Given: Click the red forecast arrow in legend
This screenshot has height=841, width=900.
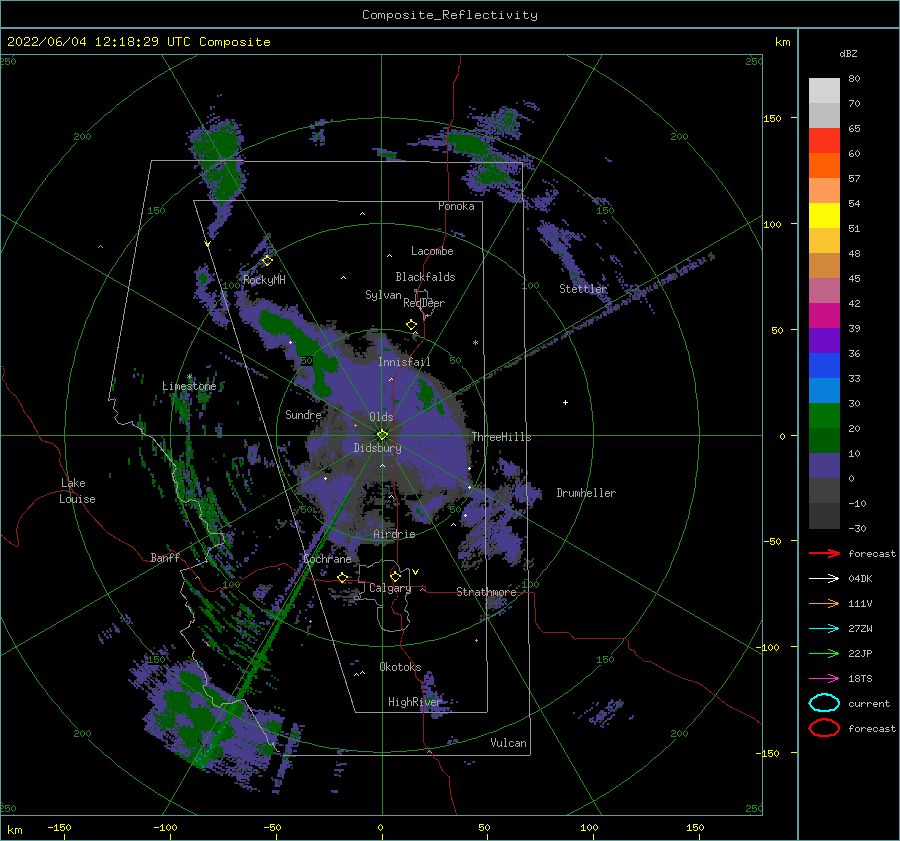Looking at the screenshot, I should pos(824,553).
